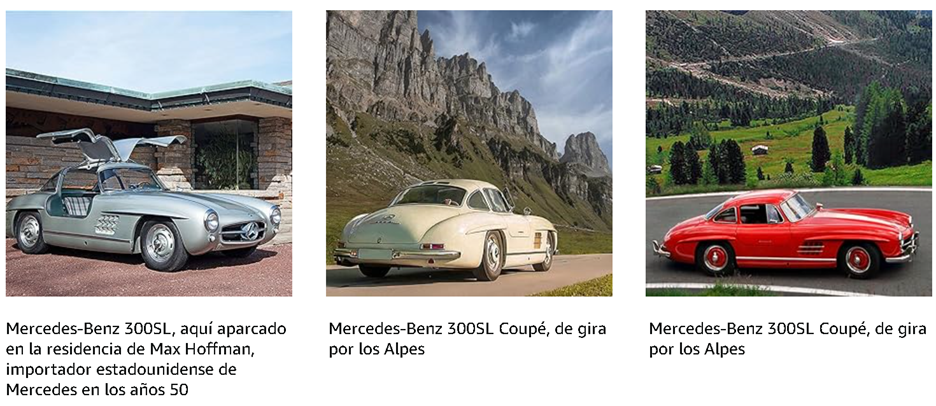The width and height of the screenshot is (936, 406).
Task: Click the windshield of the red car
Action: tap(798, 206)
